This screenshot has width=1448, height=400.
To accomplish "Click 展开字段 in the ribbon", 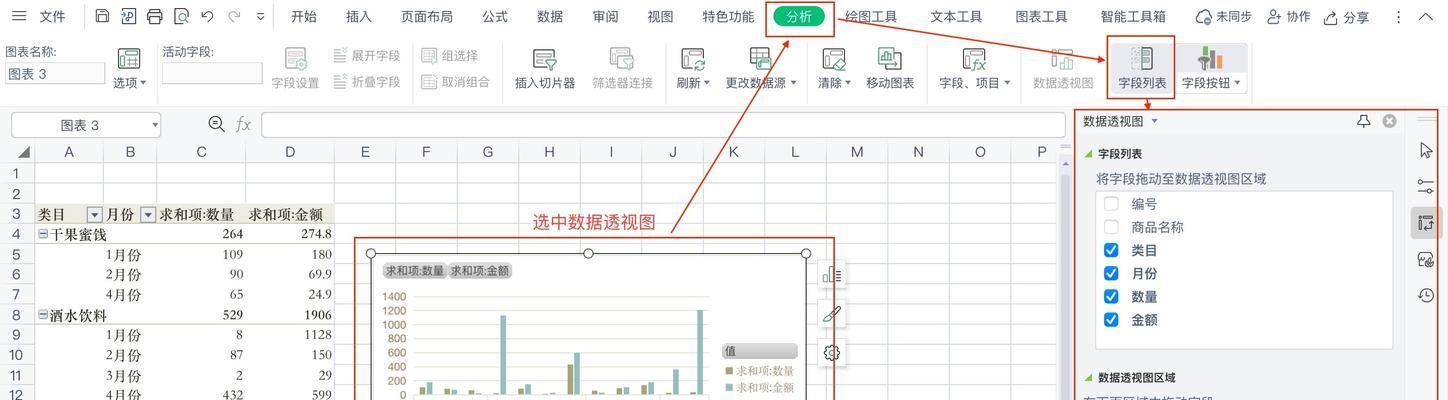I will tap(366, 56).
